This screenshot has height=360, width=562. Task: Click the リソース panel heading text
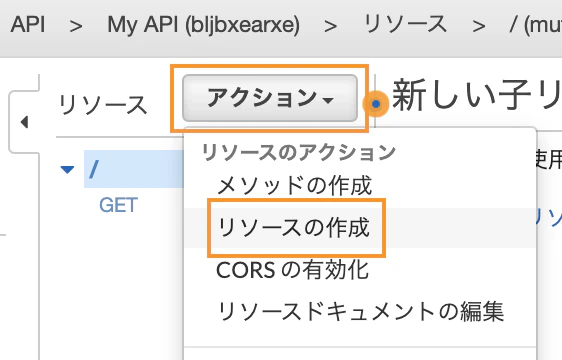pos(103,105)
